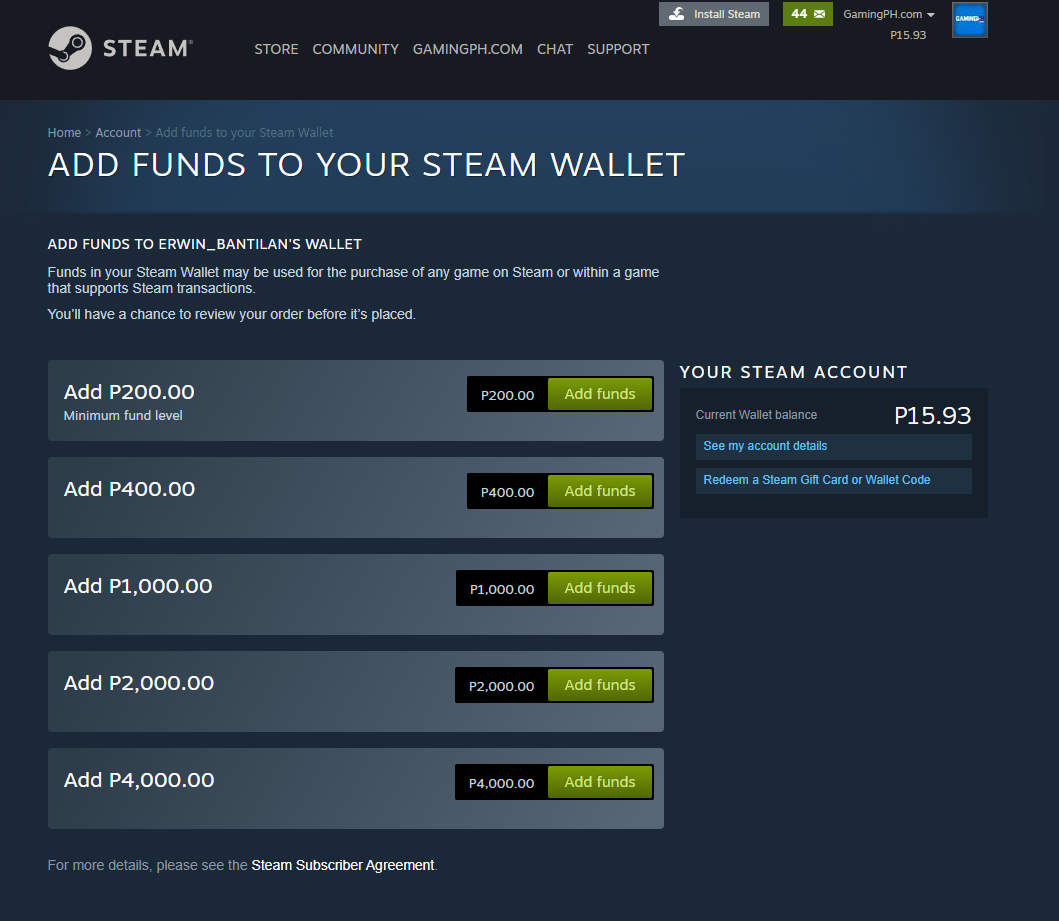Viewport: 1059px width, 921px height.
Task: Navigate to the Home breadcrumb
Action: click(x=64, y=132)
